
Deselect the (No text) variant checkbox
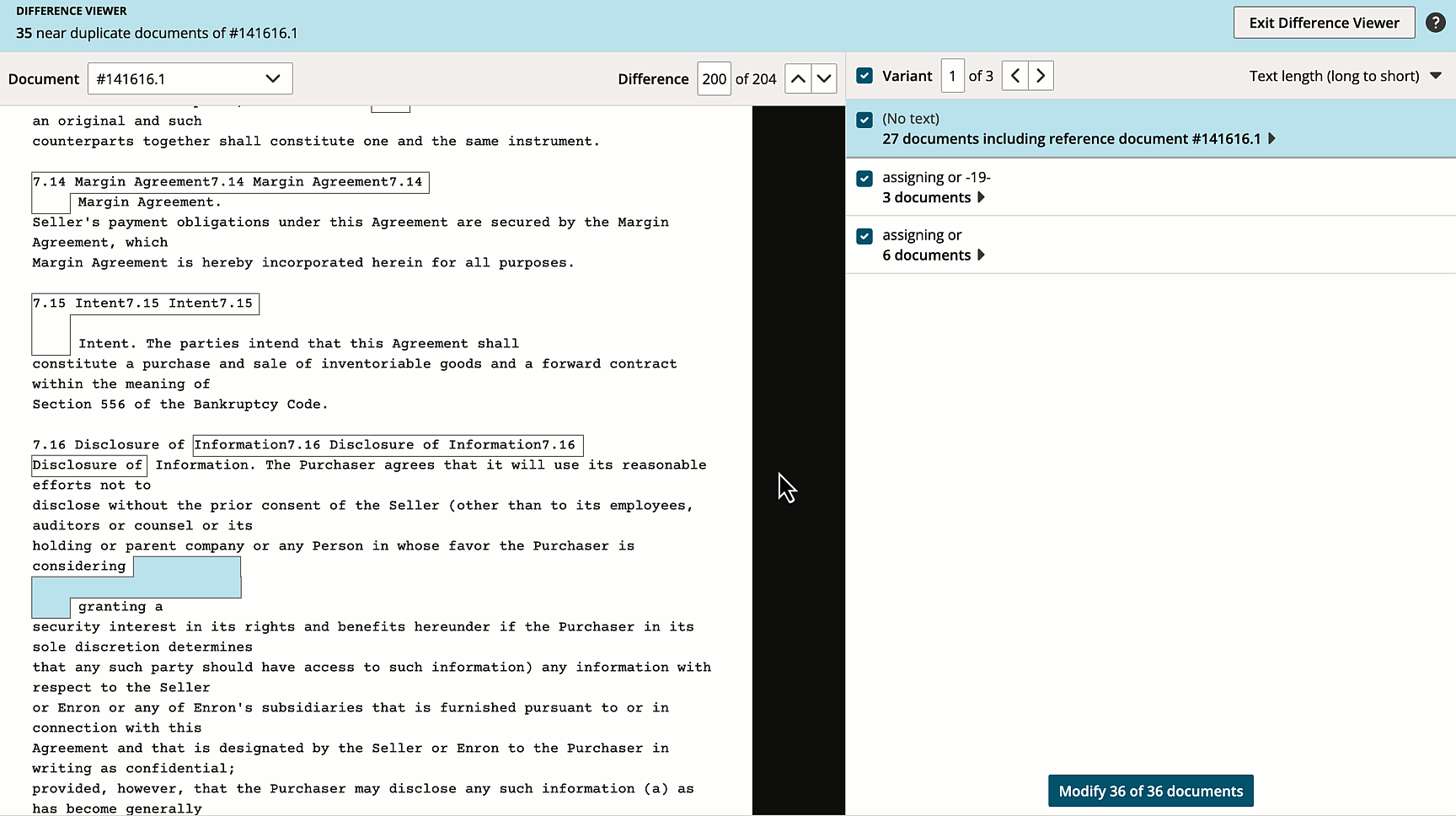pyautogui.click(x=864, y=120)
